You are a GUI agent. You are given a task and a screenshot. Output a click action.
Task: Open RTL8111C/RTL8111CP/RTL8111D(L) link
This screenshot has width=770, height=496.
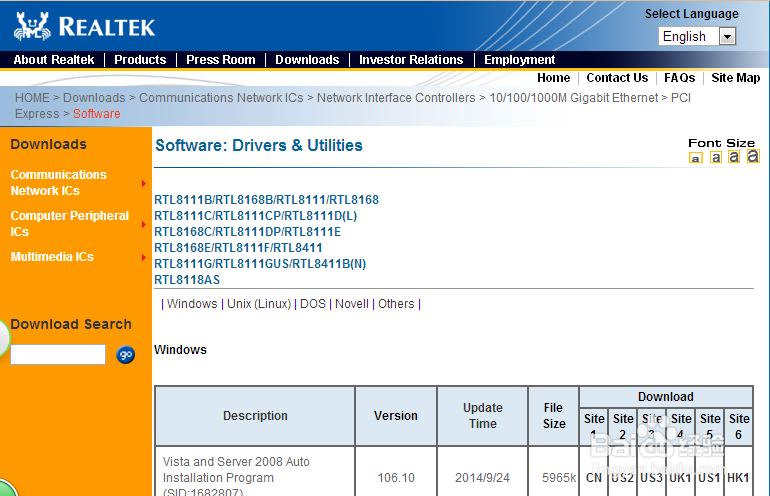click(256, 216)
